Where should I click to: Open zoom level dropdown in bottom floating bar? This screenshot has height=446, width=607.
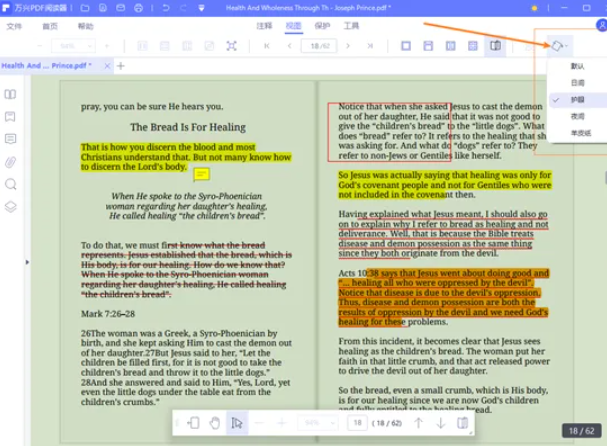tap(318, 423)
